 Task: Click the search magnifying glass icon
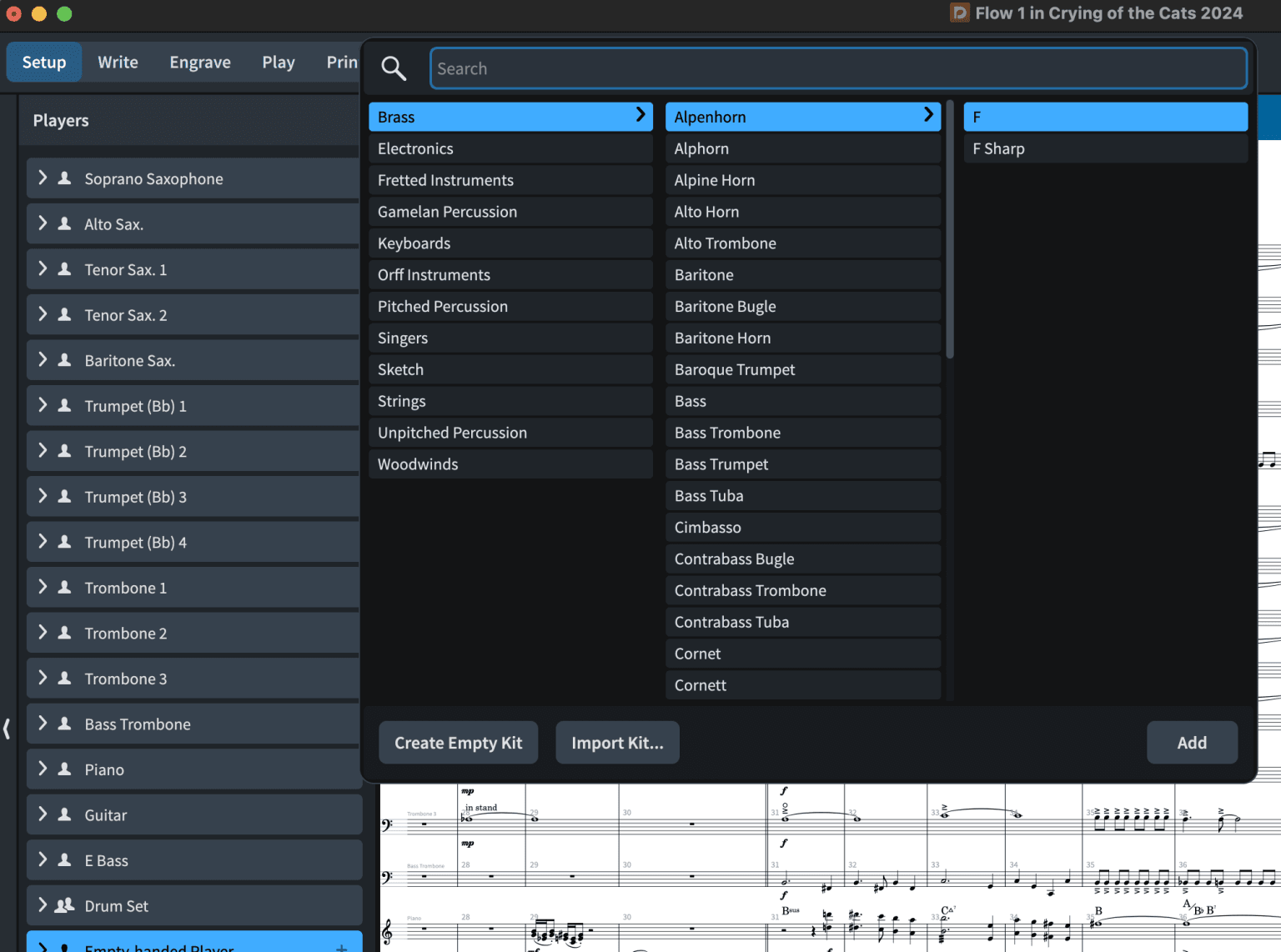[393, 68]
